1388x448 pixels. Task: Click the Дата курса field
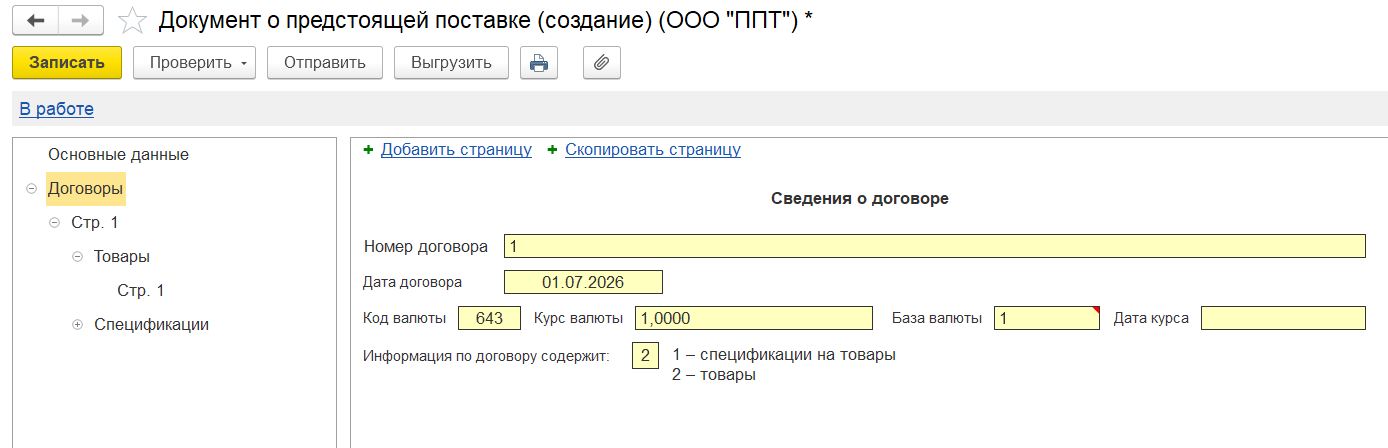click(1283, 318)
